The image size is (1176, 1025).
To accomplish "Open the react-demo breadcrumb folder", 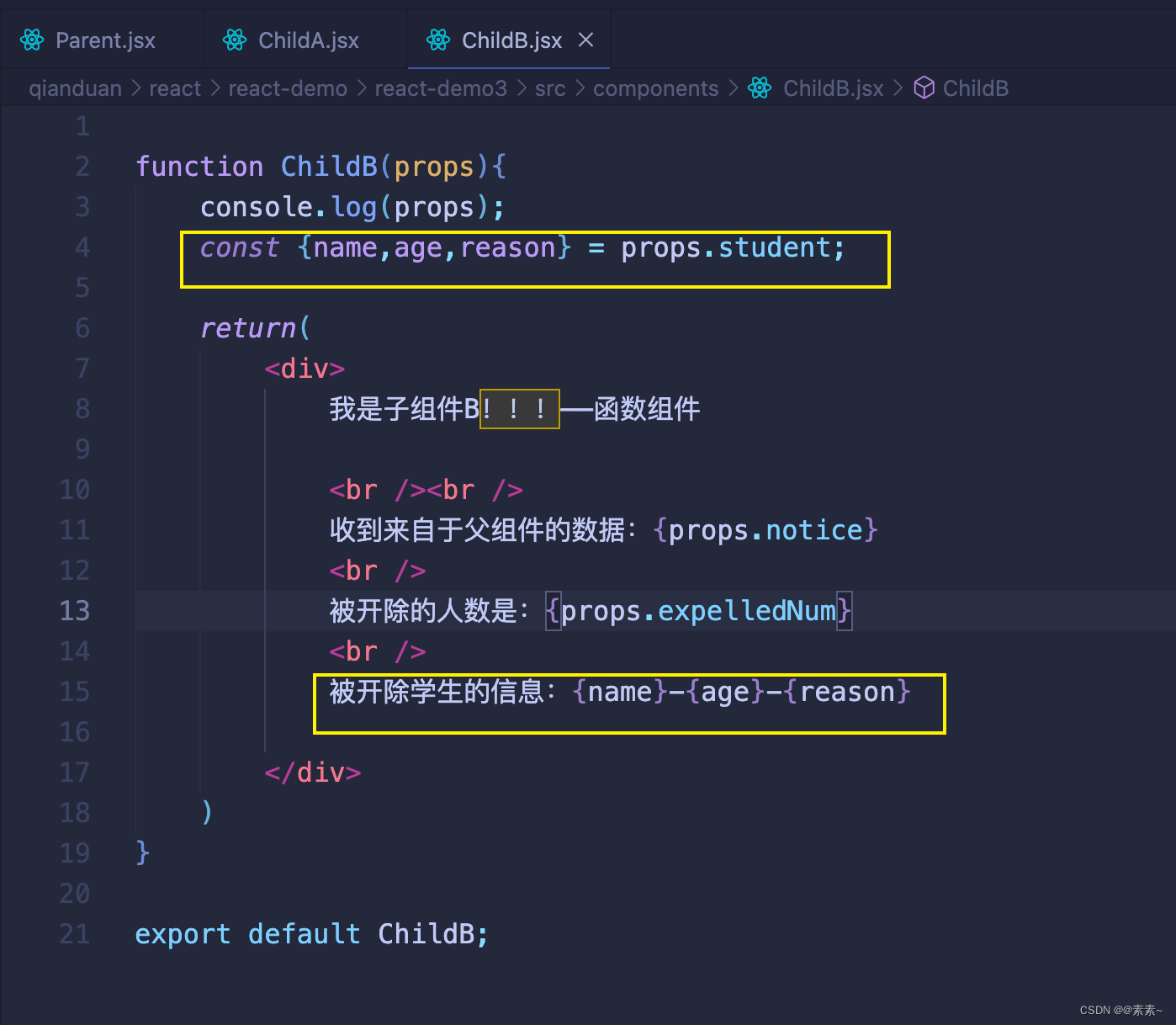I will point(288,88).
